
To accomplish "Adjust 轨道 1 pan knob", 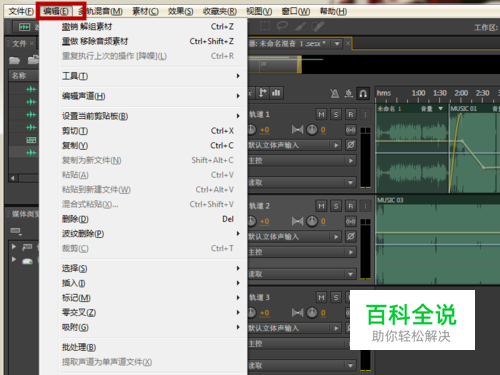I will click(x=312, y=129).
